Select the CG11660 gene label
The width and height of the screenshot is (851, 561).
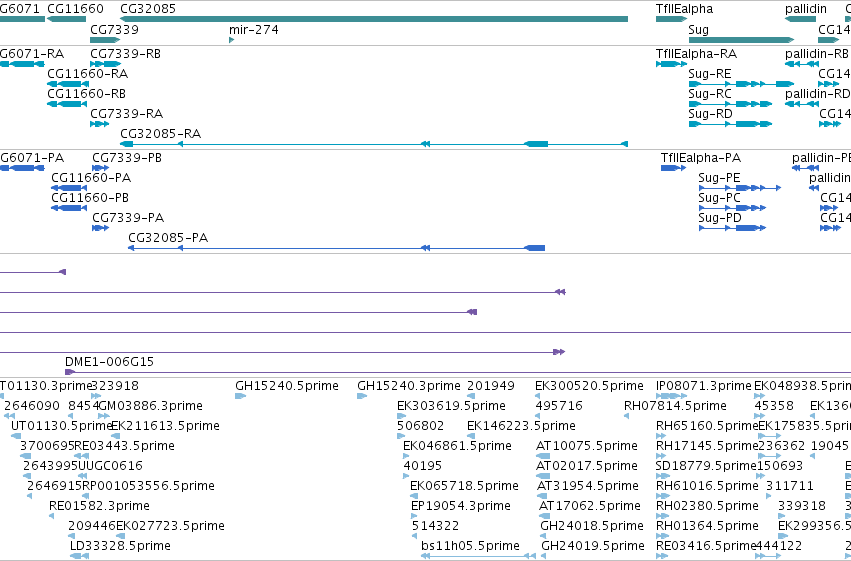click(x=75, y=9)
